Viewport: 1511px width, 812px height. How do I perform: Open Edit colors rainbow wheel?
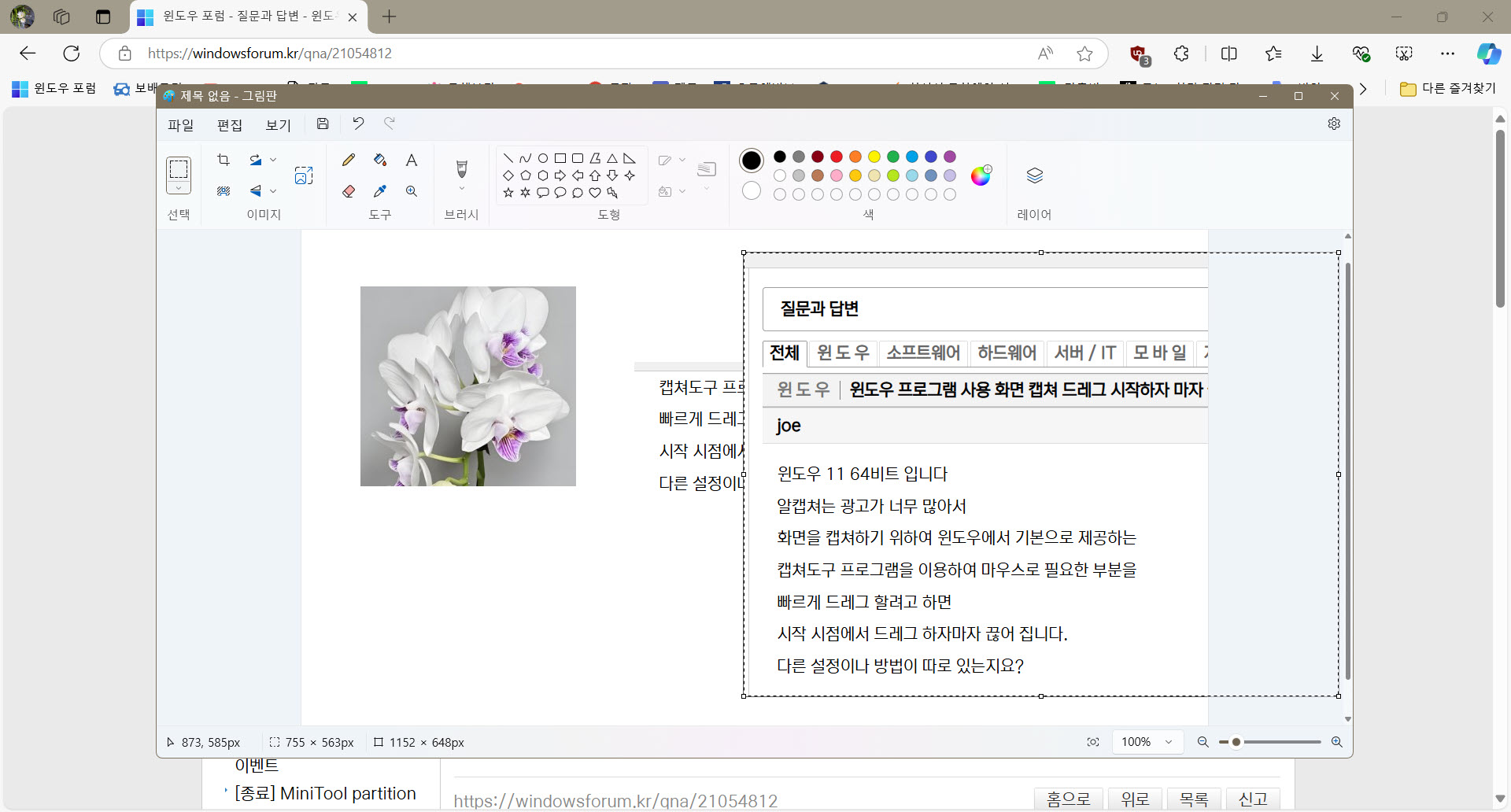(x=981, y=175)
